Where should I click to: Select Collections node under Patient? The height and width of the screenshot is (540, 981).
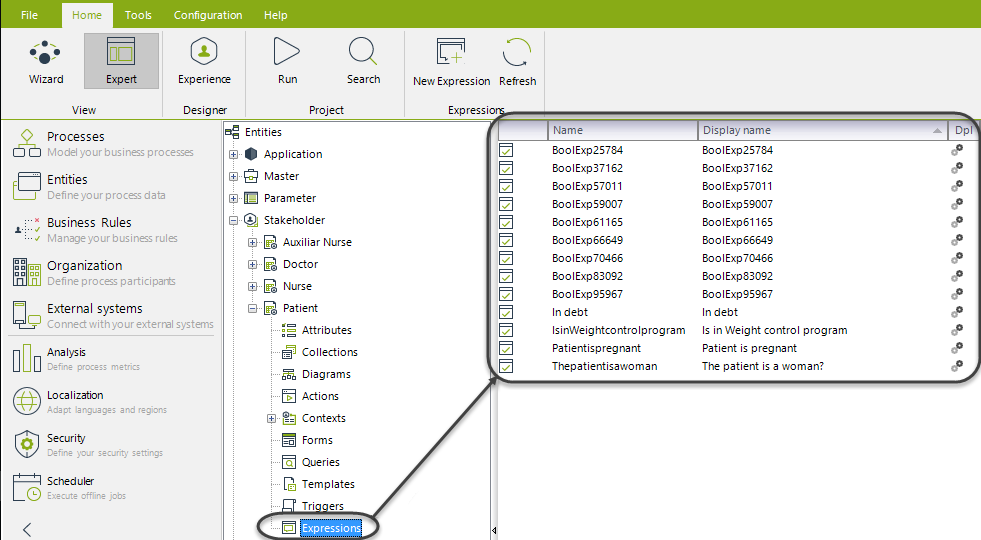(329, 352)
